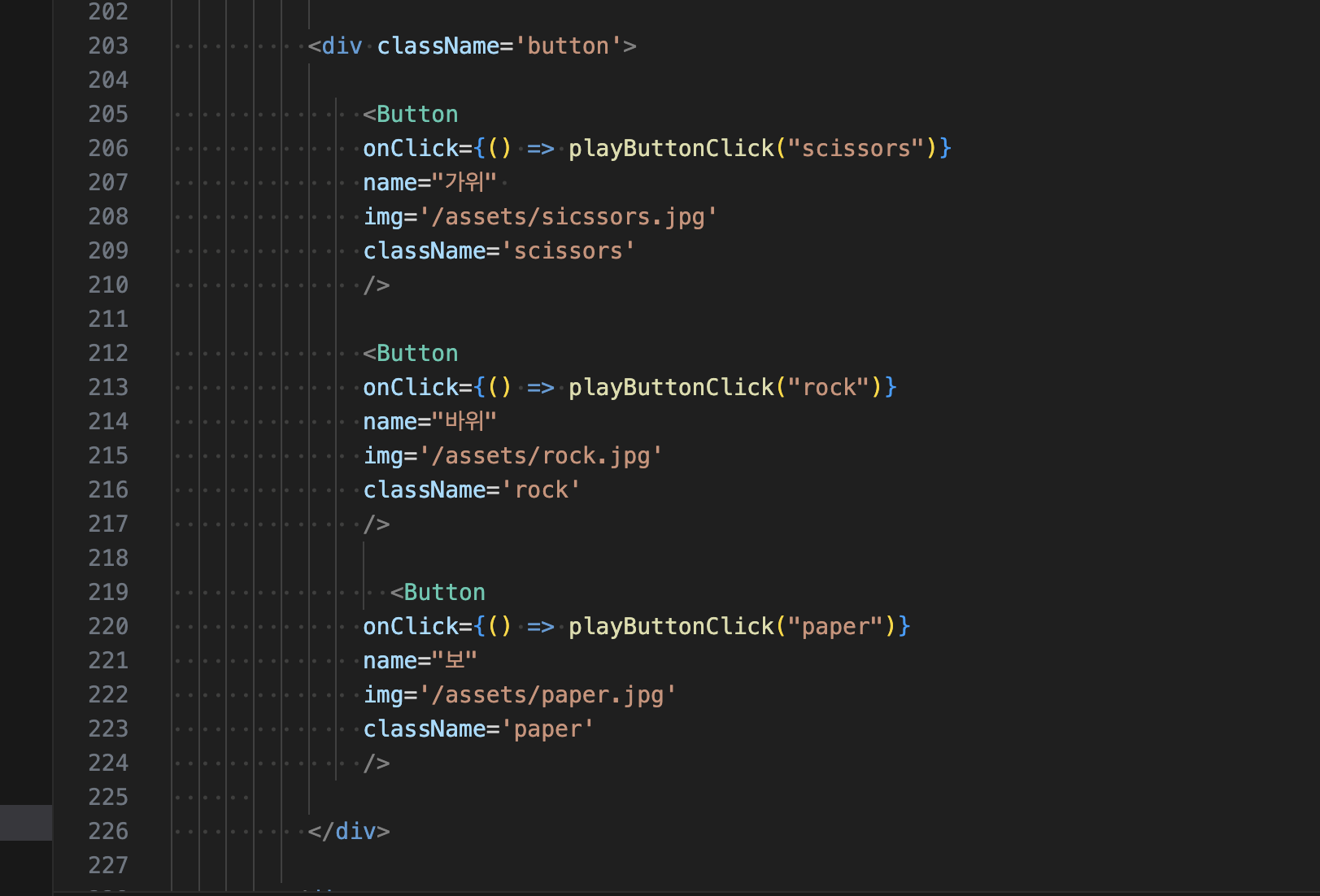Image resolution: width=1320 pixels, height=896 pixels.
Task: Click the <Button tag on line 219
Action: [x=438, y=592]
